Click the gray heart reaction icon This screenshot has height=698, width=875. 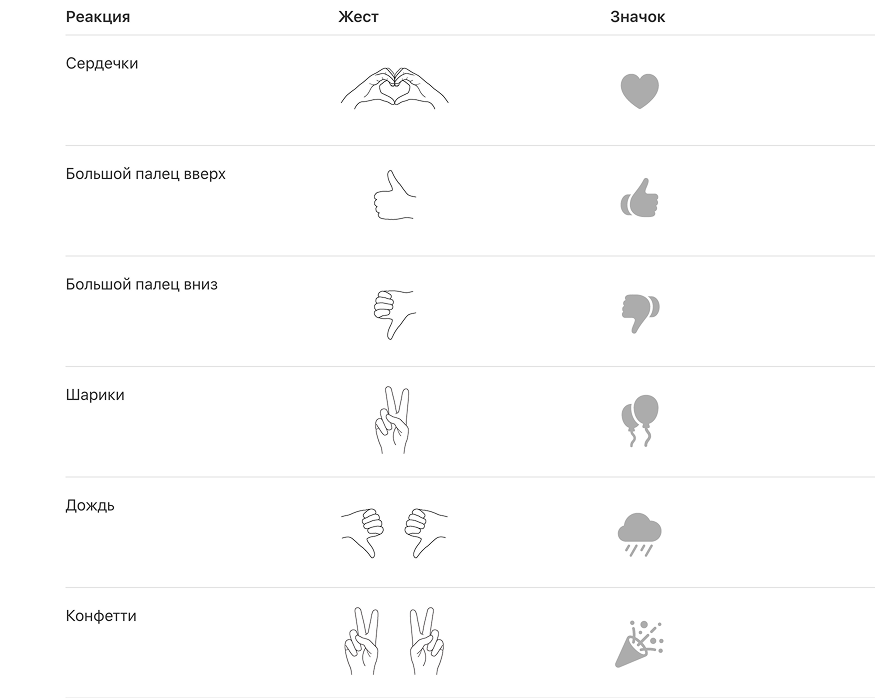640,91
